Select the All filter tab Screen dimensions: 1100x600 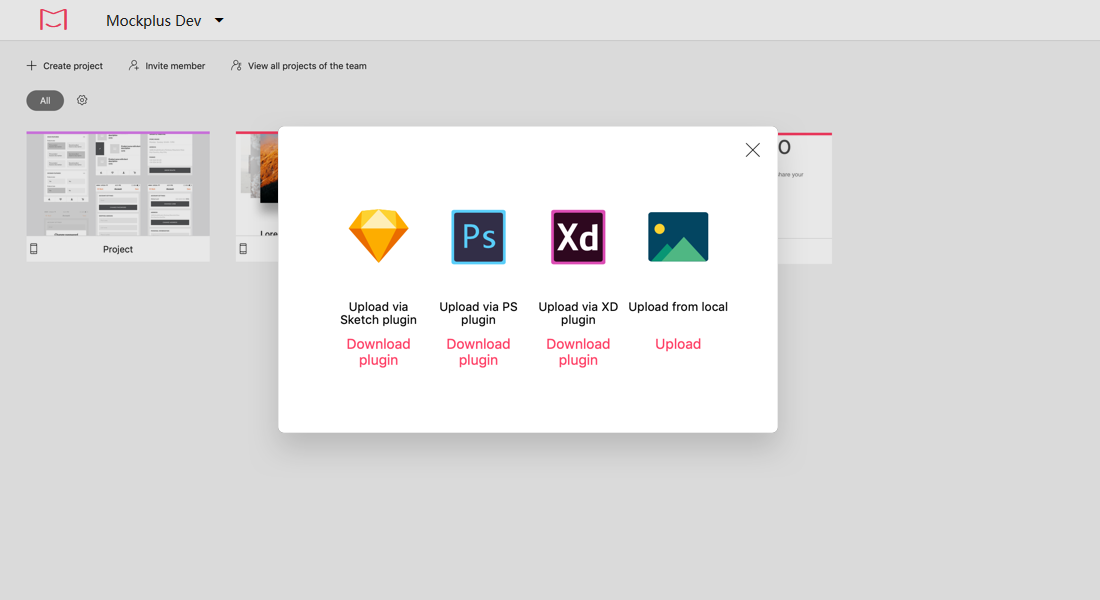tap(45, 100)
